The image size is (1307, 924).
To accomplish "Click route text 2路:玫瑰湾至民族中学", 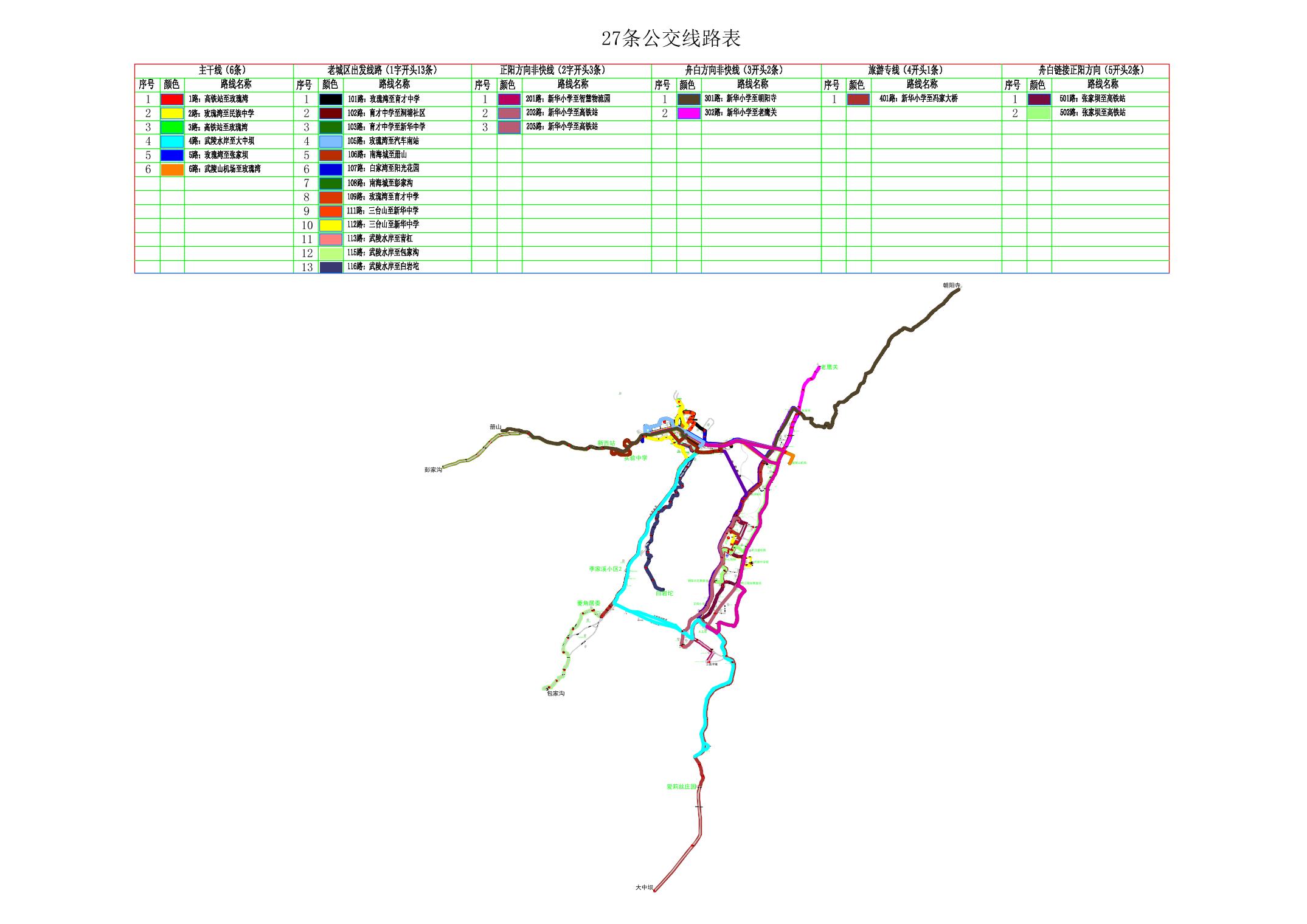I will tap(221, 113).
